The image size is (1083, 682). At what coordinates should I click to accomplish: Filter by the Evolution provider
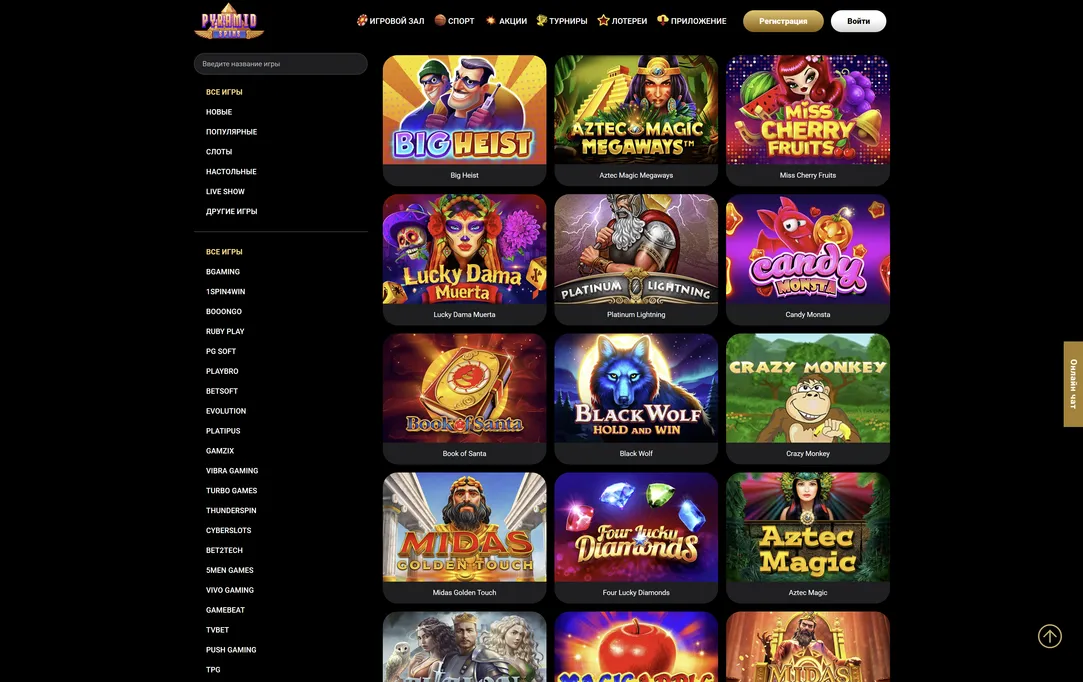click(x=226, y=410)
